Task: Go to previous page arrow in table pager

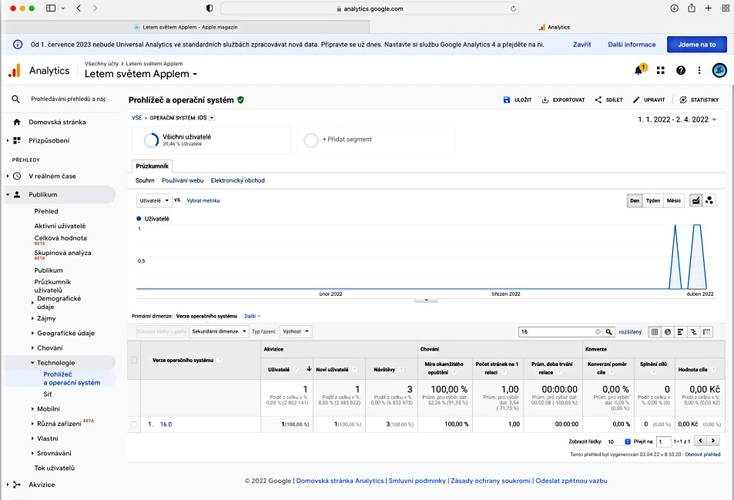Action: pyautogui.click(x=700, y=441)
